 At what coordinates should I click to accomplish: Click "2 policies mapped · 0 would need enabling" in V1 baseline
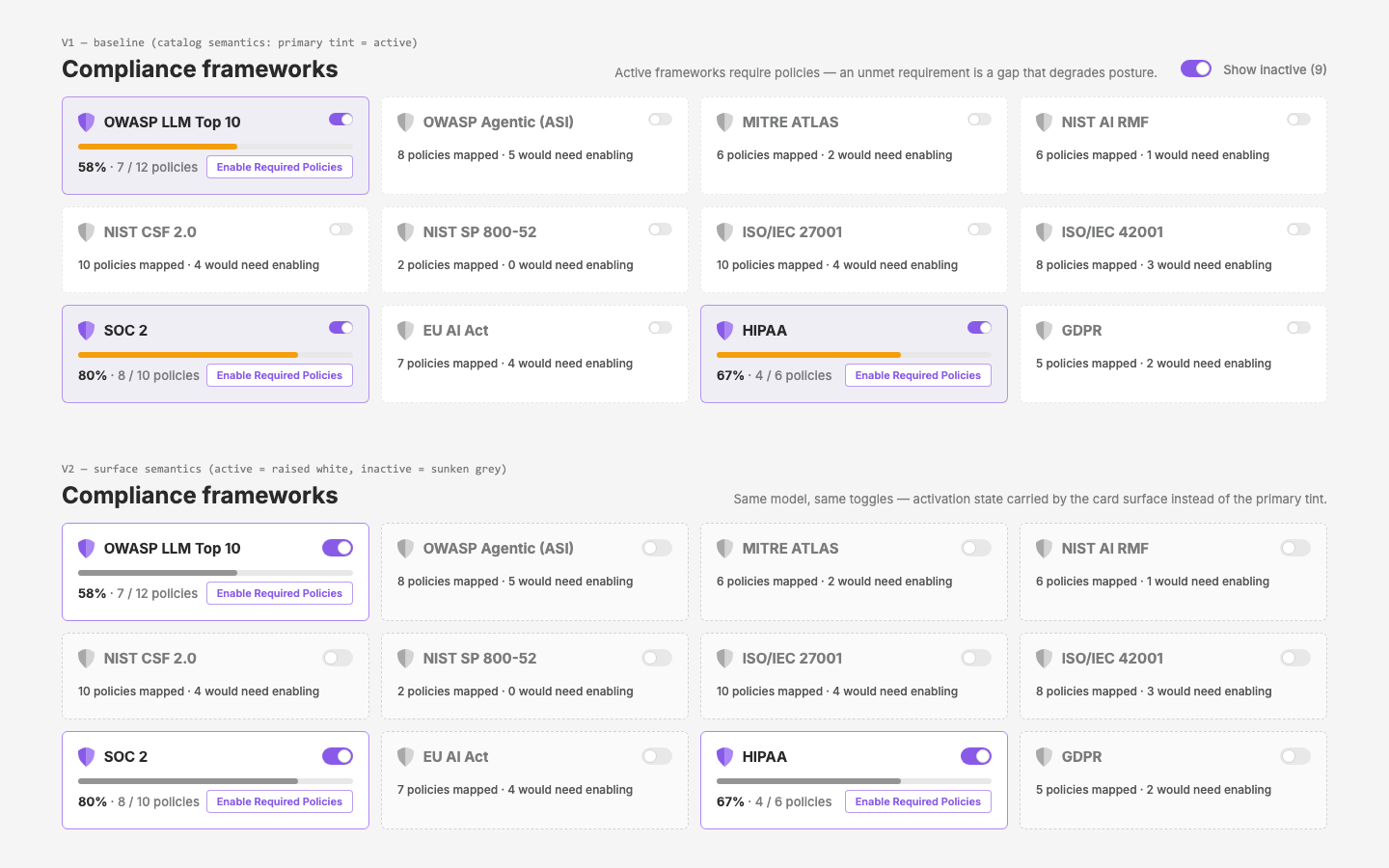pyautogui.click(x=515, y=265)
